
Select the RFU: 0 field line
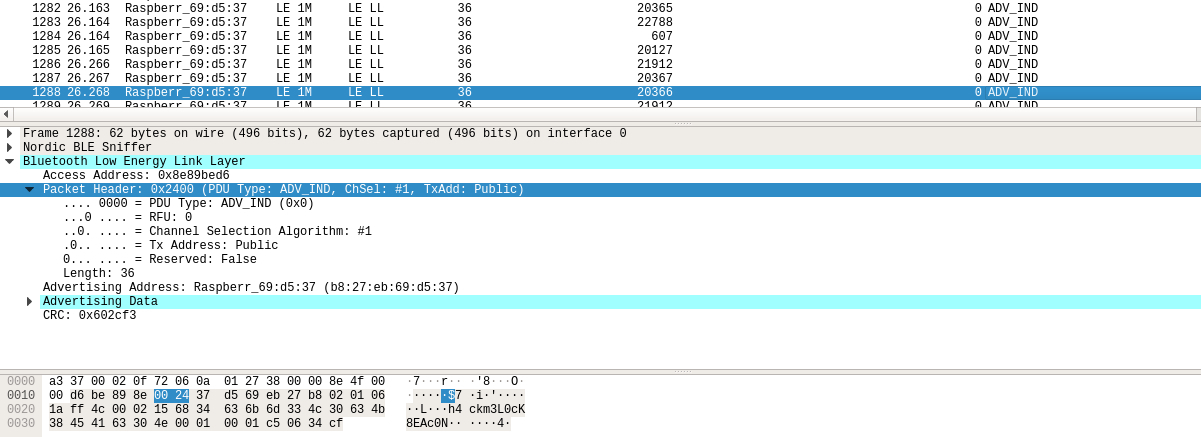pyautogui.click(x=127, y=218)
